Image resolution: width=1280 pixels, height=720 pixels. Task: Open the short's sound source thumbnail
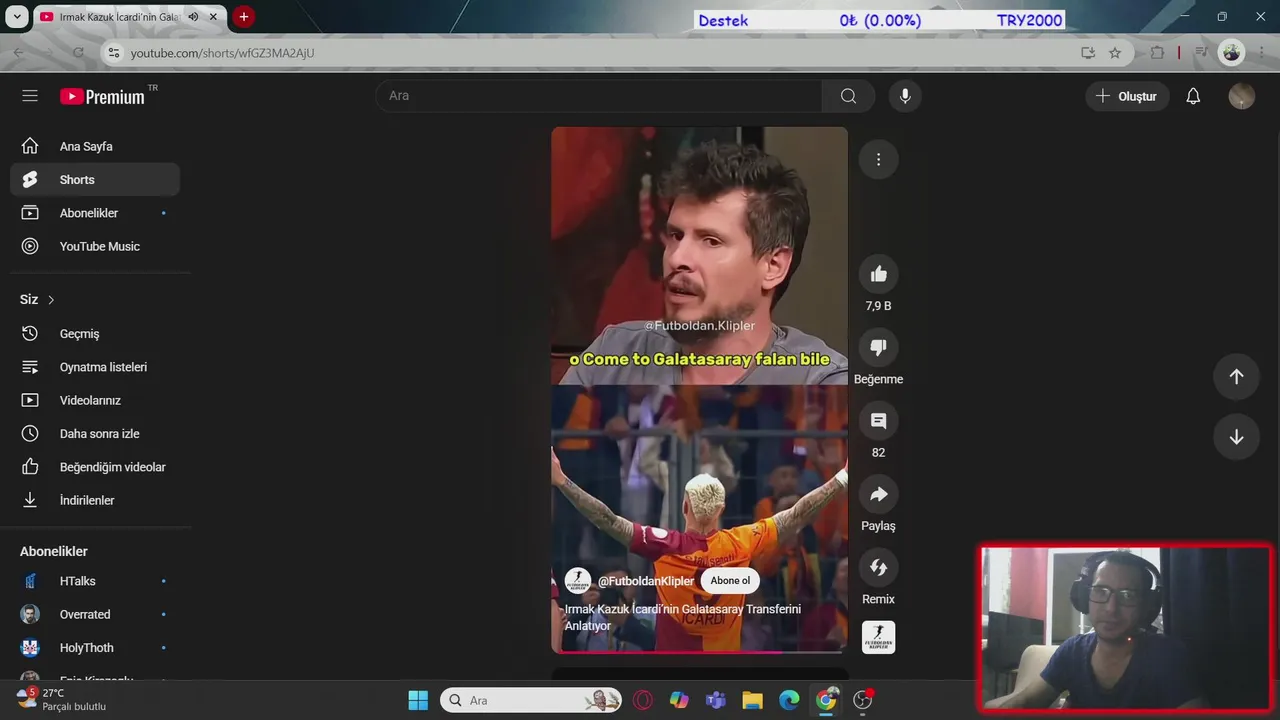point(879,637)
